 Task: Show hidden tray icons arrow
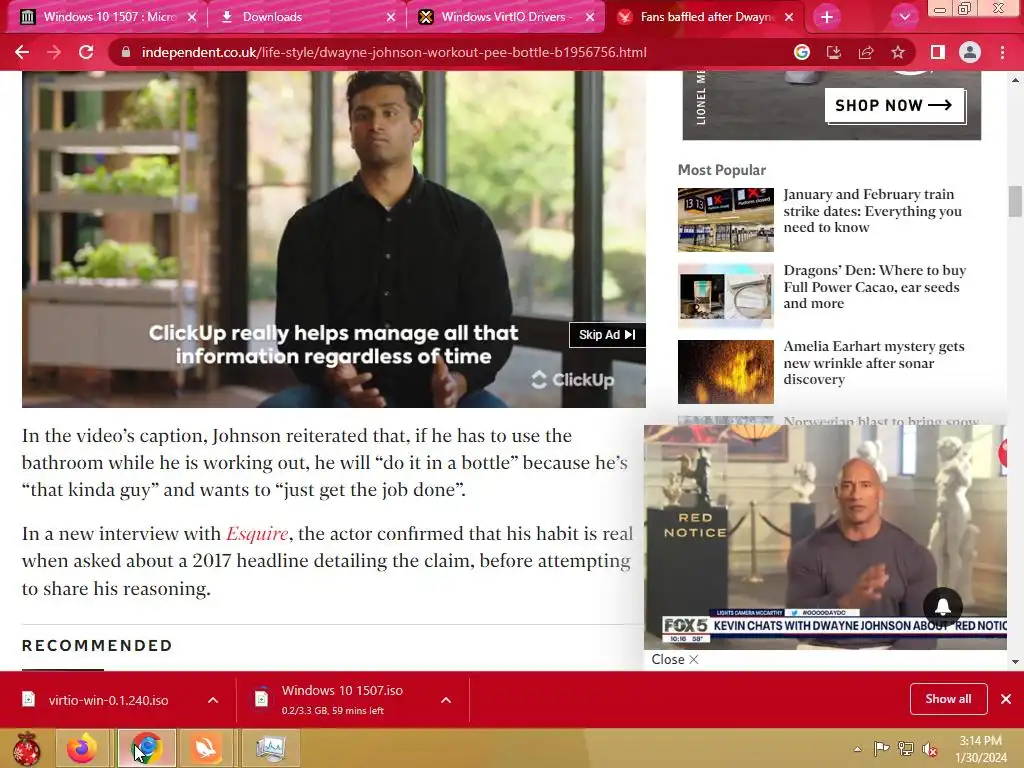pos(857,749)
